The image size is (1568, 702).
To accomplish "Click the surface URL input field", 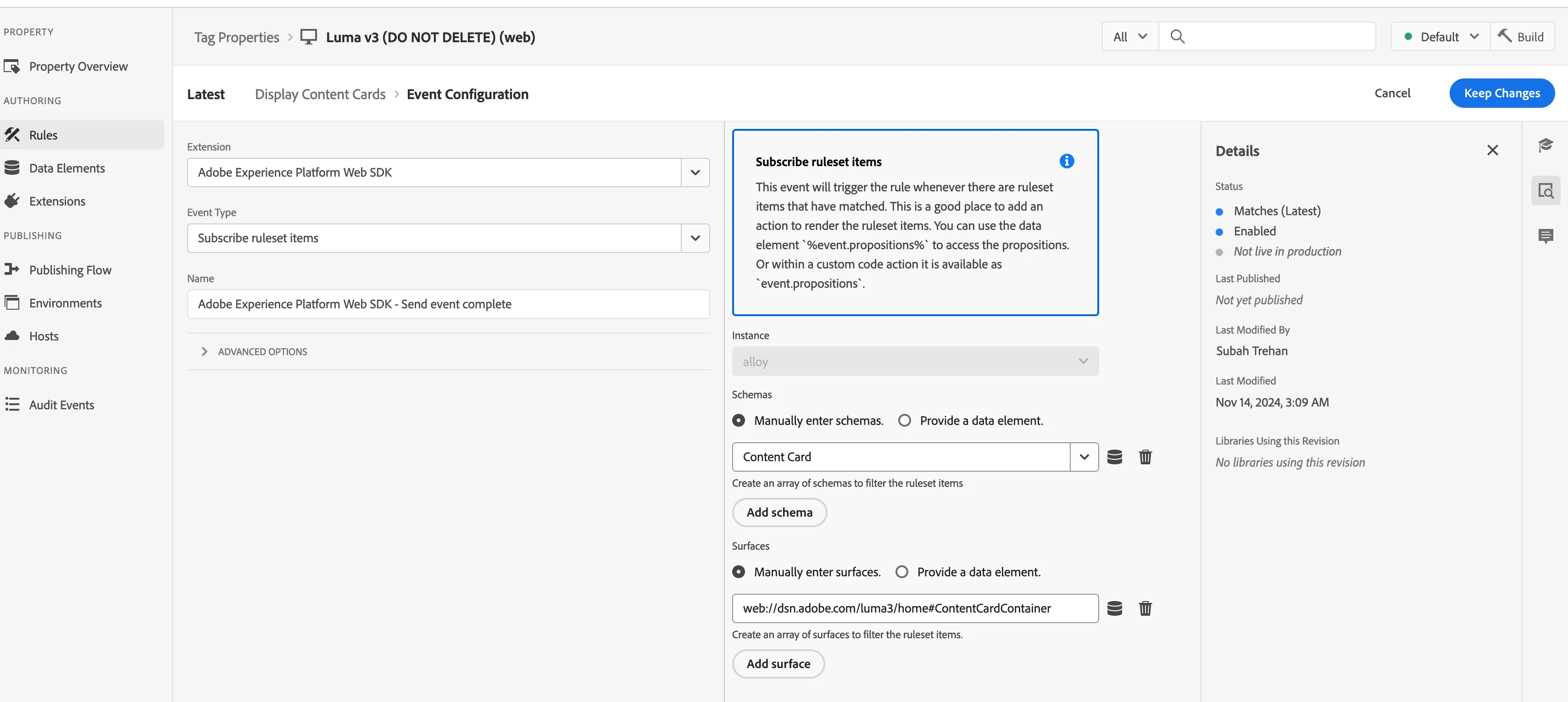I will coord(915,608).
